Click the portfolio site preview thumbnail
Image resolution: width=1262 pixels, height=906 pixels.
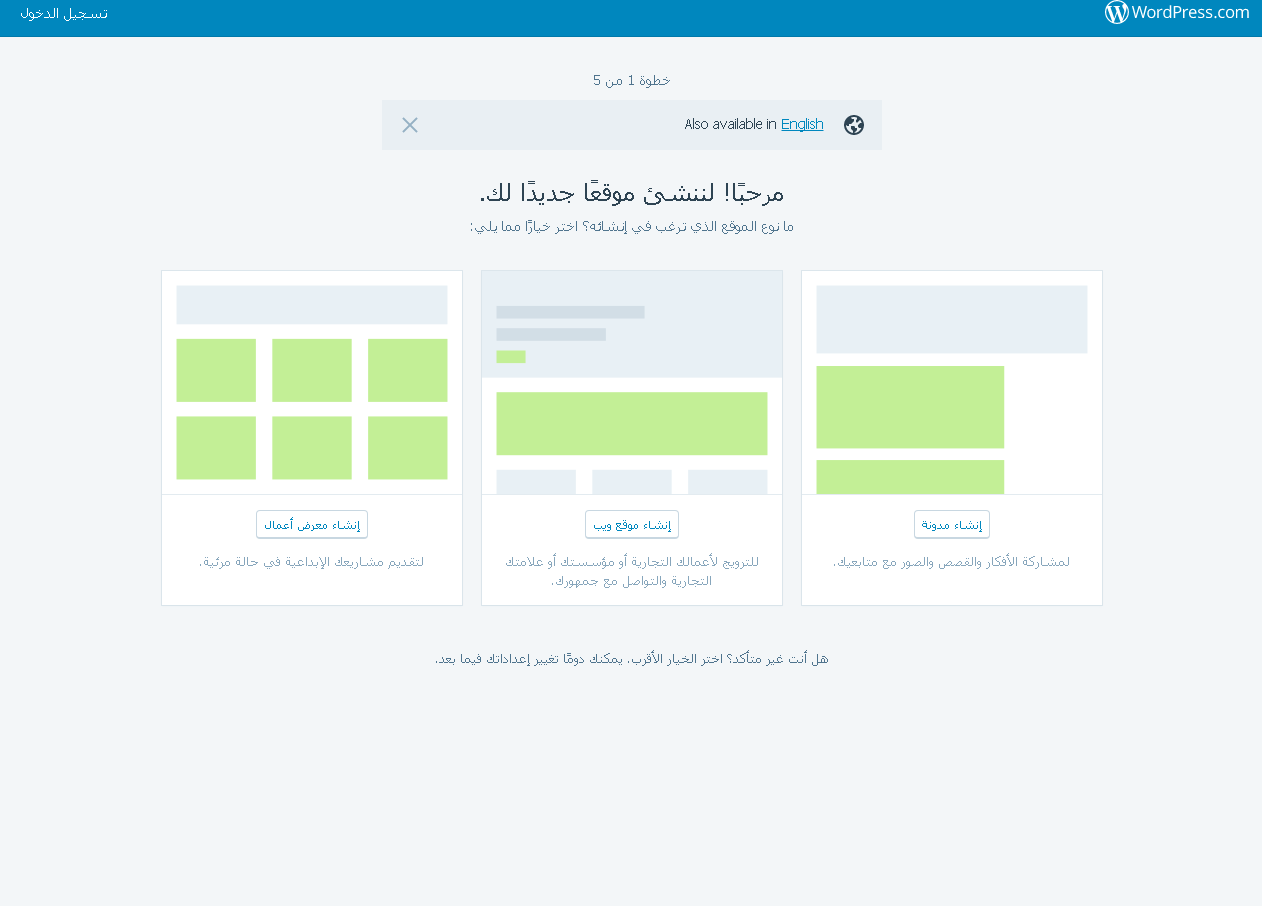311,382
